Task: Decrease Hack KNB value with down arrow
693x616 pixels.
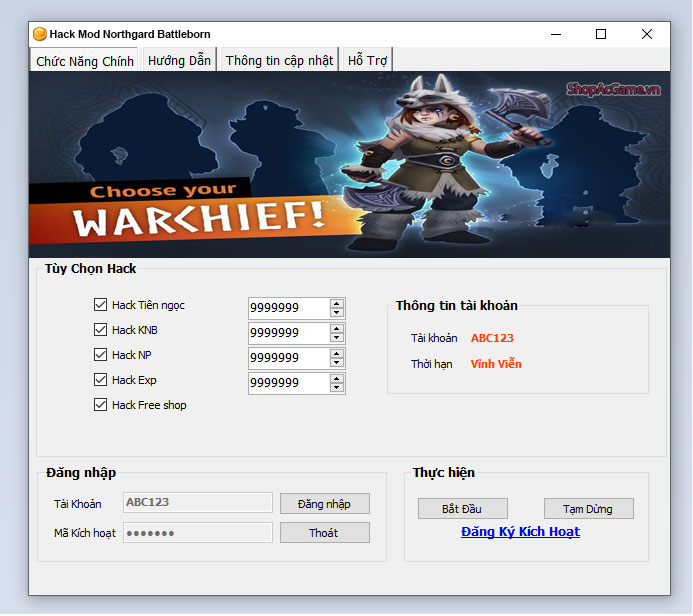Action: 337,338
